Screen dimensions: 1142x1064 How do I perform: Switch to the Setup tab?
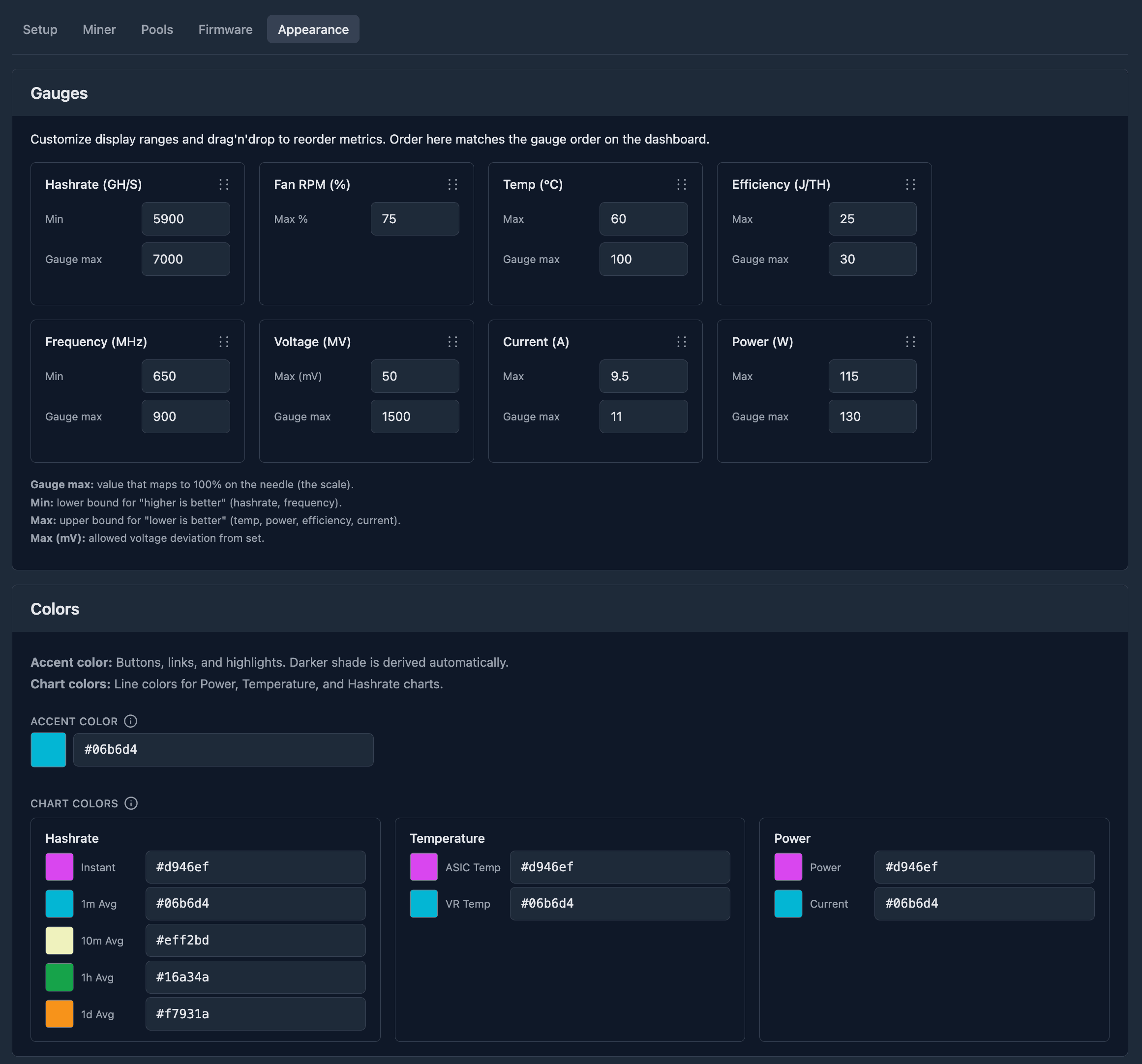tap(40, 30)
